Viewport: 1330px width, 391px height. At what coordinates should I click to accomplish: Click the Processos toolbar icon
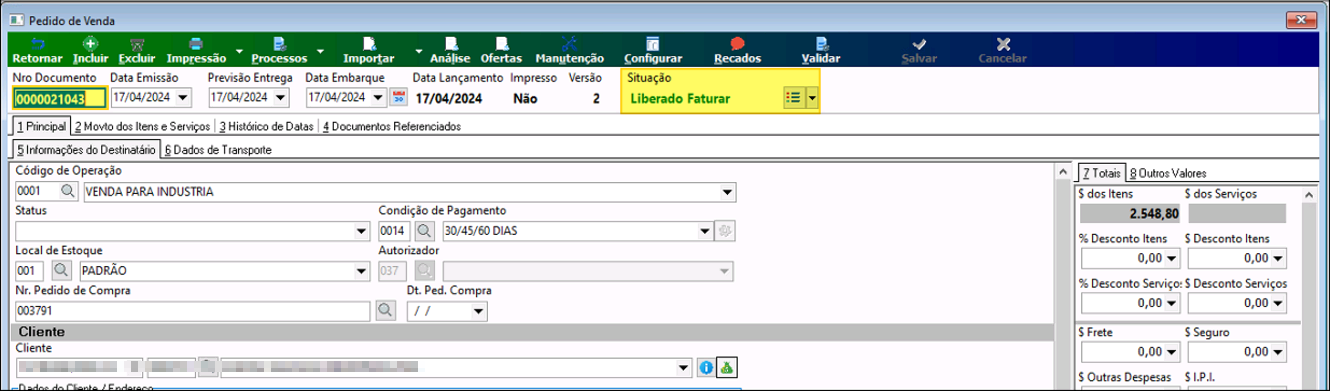tap(279, 44)
